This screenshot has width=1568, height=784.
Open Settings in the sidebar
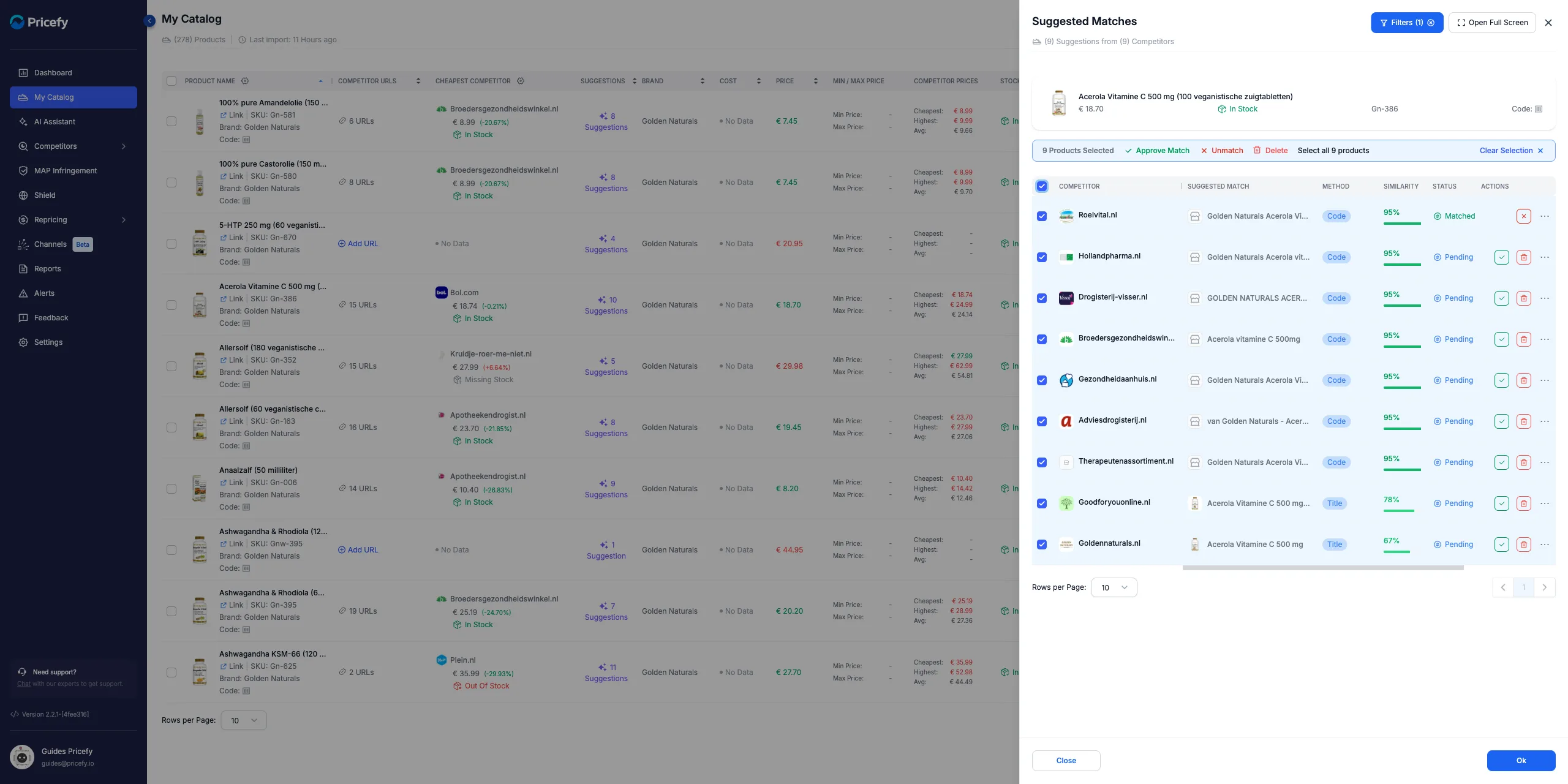click(x=73, y=342)
